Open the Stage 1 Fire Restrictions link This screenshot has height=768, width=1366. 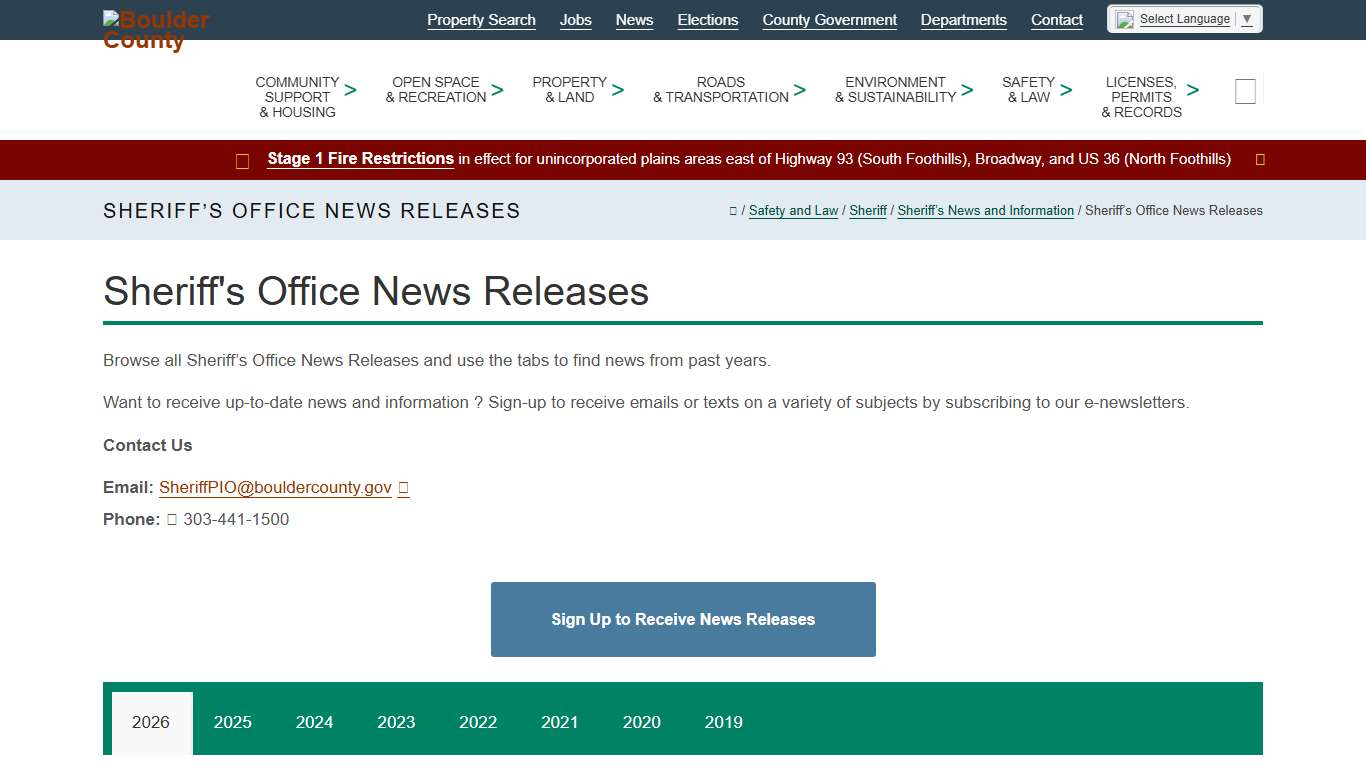(x=360, y=158)
